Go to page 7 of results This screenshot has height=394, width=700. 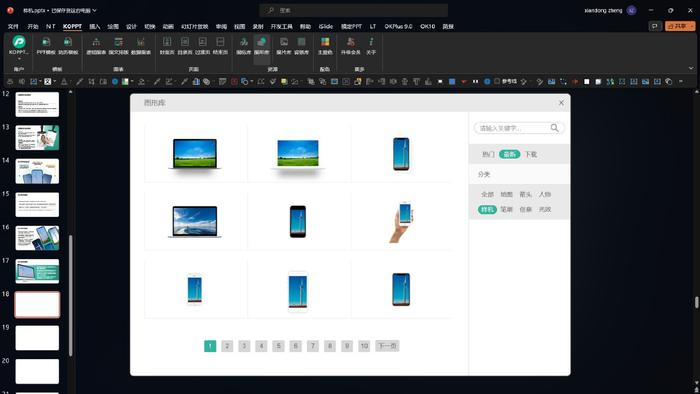(313, 346)
